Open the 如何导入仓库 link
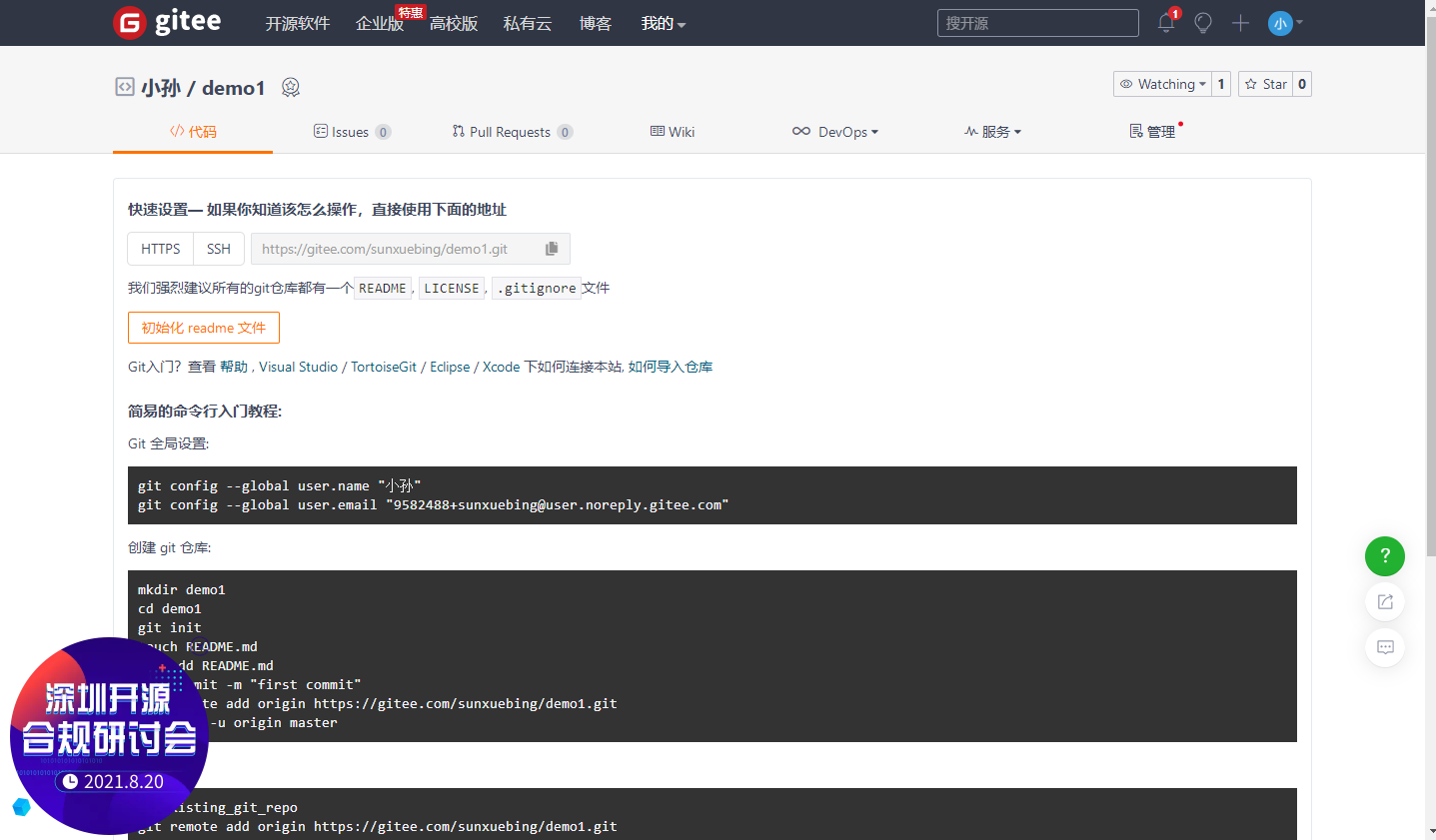Image resolution: width=1436 pixels, height=840 pixels. [671, 367]
